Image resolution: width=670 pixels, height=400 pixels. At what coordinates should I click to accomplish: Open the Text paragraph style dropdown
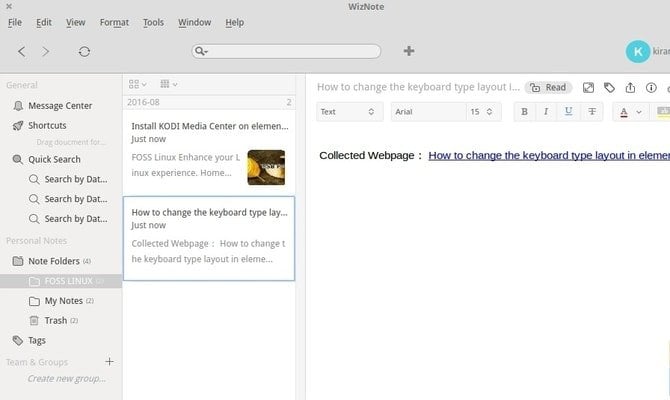pyautogui.click(x=348, y=112)
